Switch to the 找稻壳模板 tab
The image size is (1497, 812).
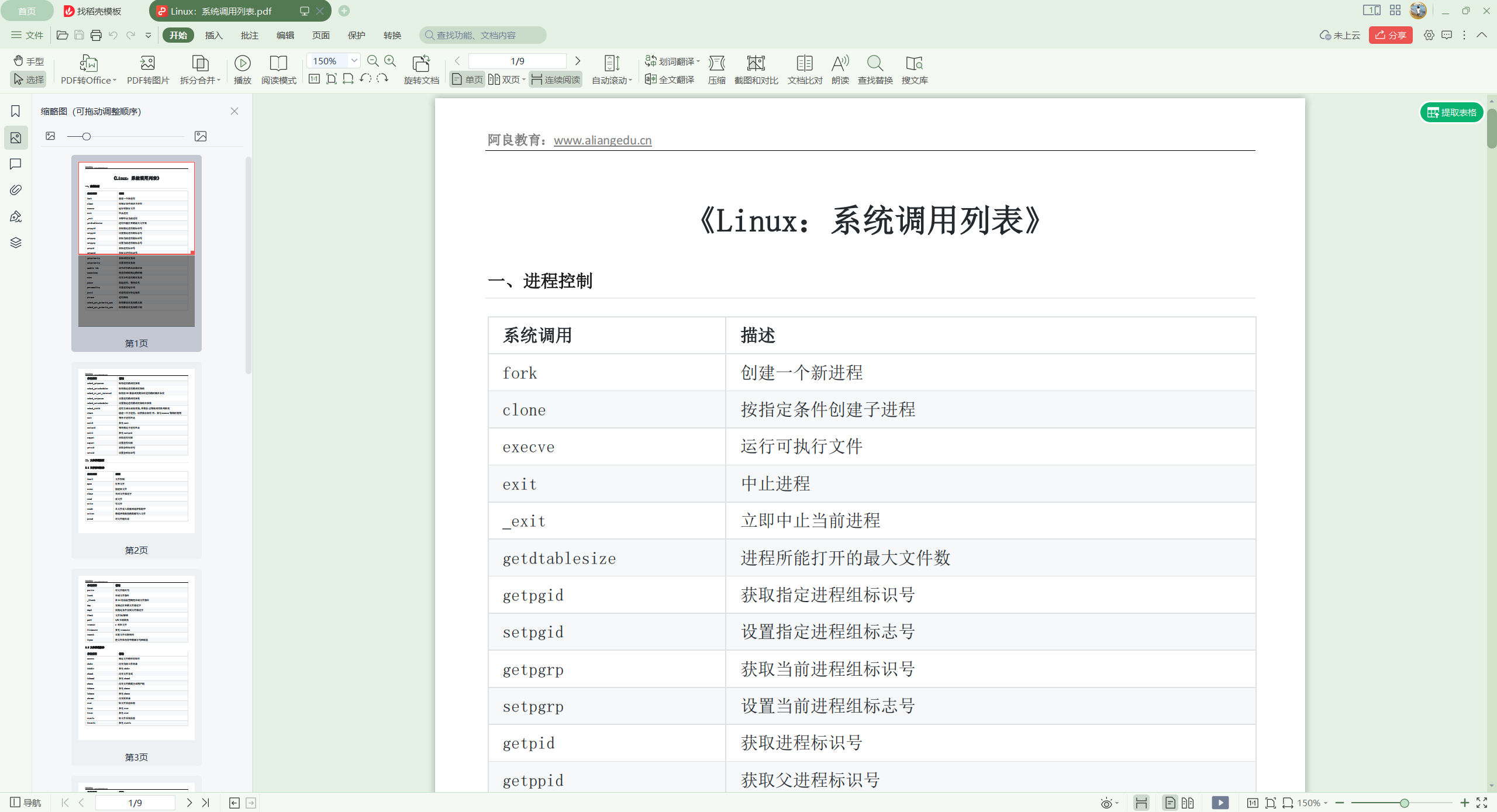[x=94, y=11]
